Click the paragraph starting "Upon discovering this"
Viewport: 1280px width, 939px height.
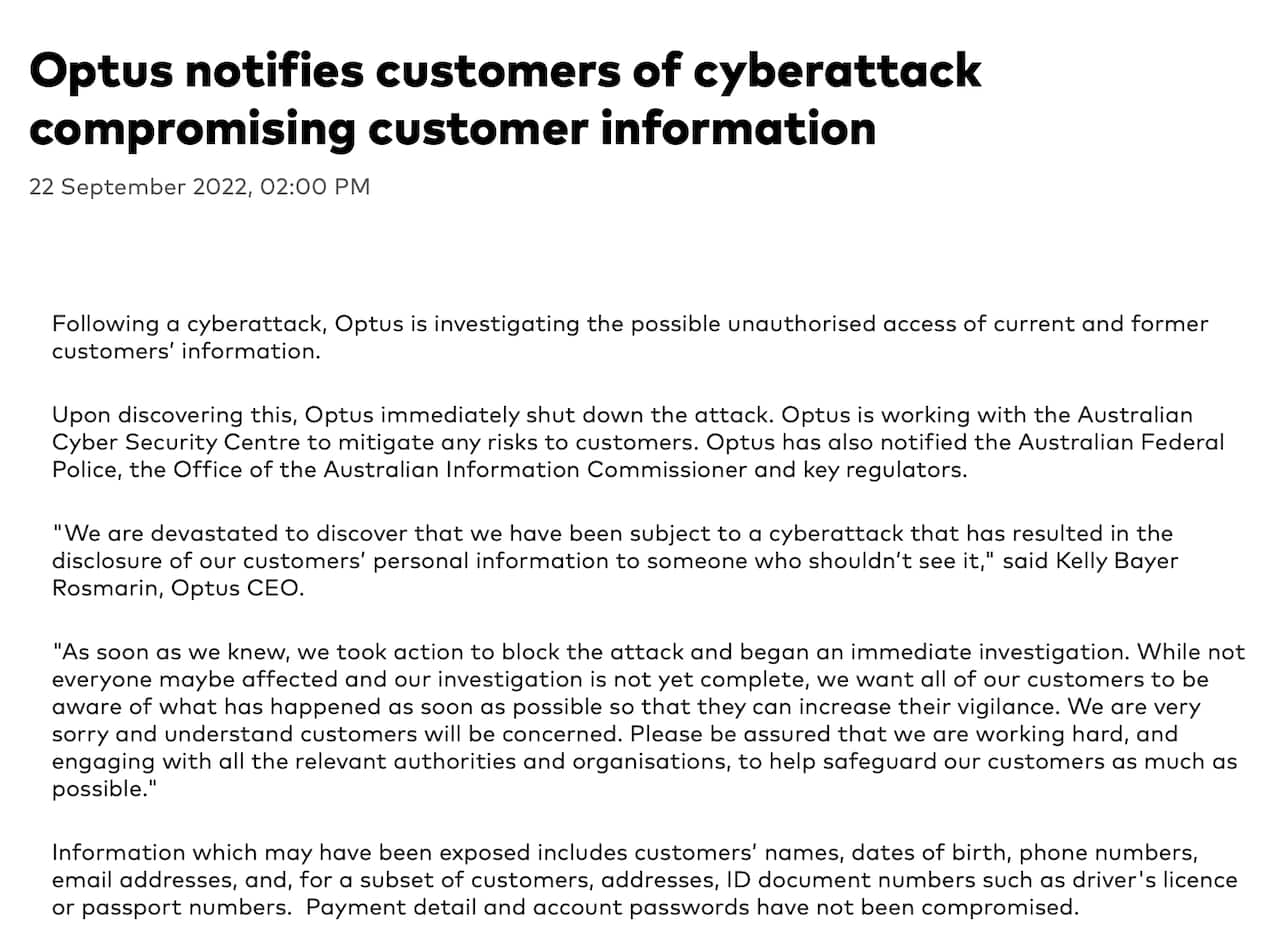click(638, 442)
